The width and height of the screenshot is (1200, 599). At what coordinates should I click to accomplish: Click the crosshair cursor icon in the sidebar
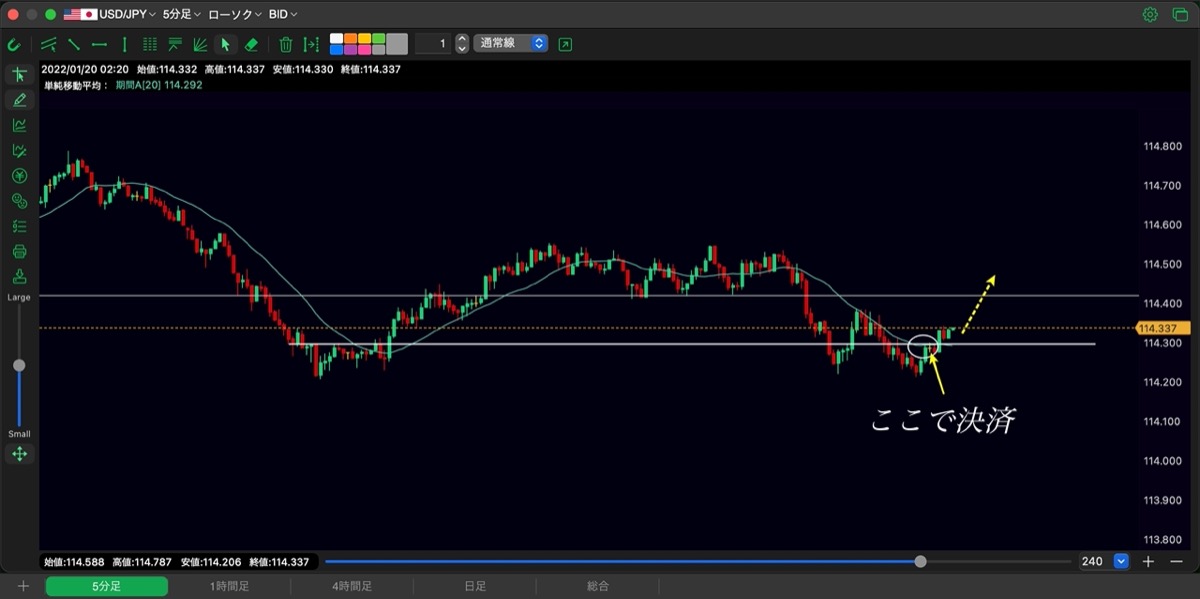click(x=19, y=75)
